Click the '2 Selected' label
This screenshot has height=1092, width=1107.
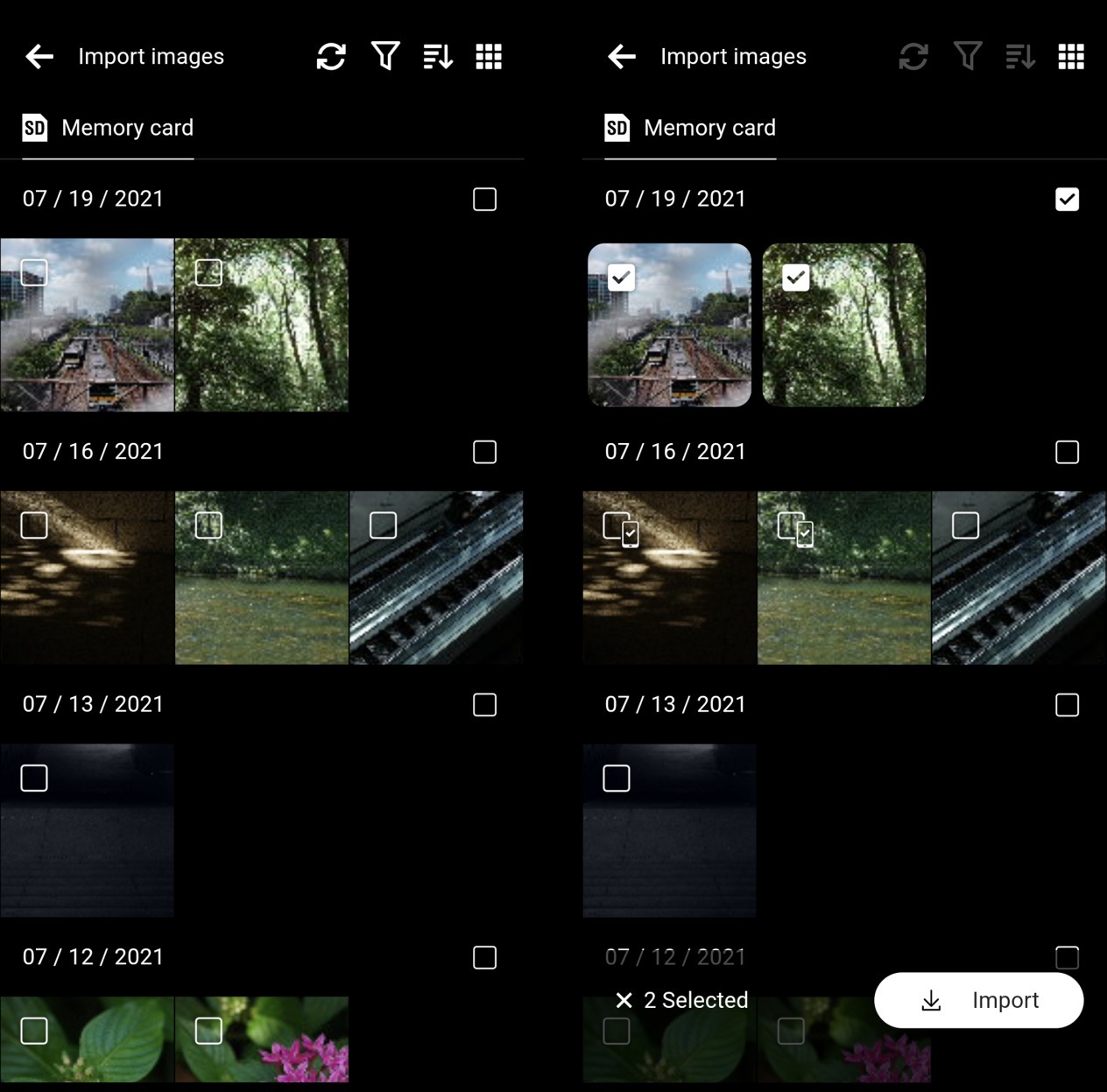coord(696,1000)
